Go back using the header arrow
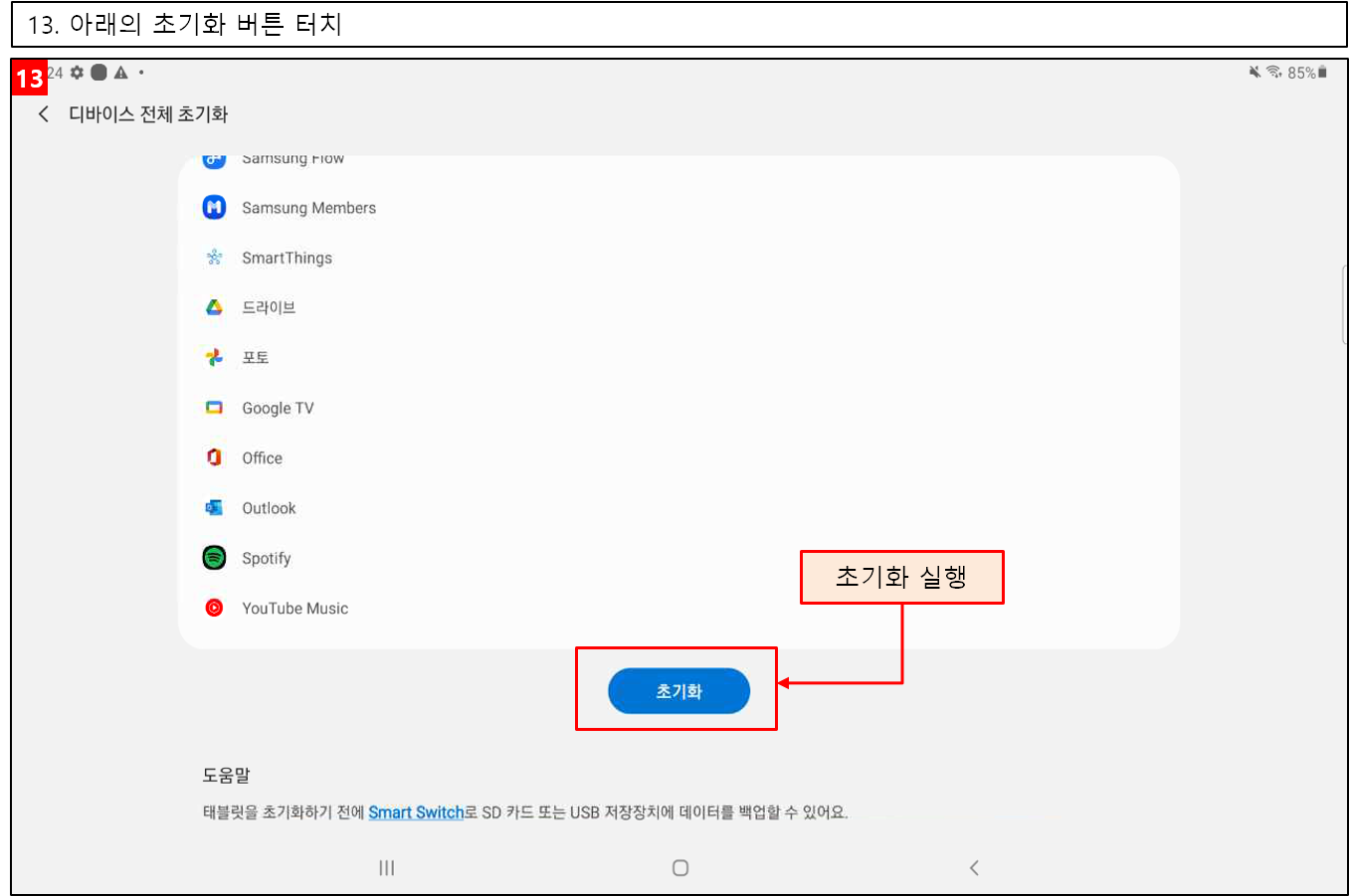Screen dimensions: 1349x896 click(43, 114)
